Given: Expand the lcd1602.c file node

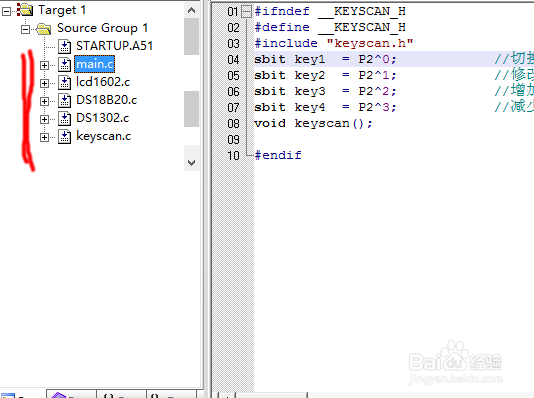Looking at the screenshot, I should 44,83.
